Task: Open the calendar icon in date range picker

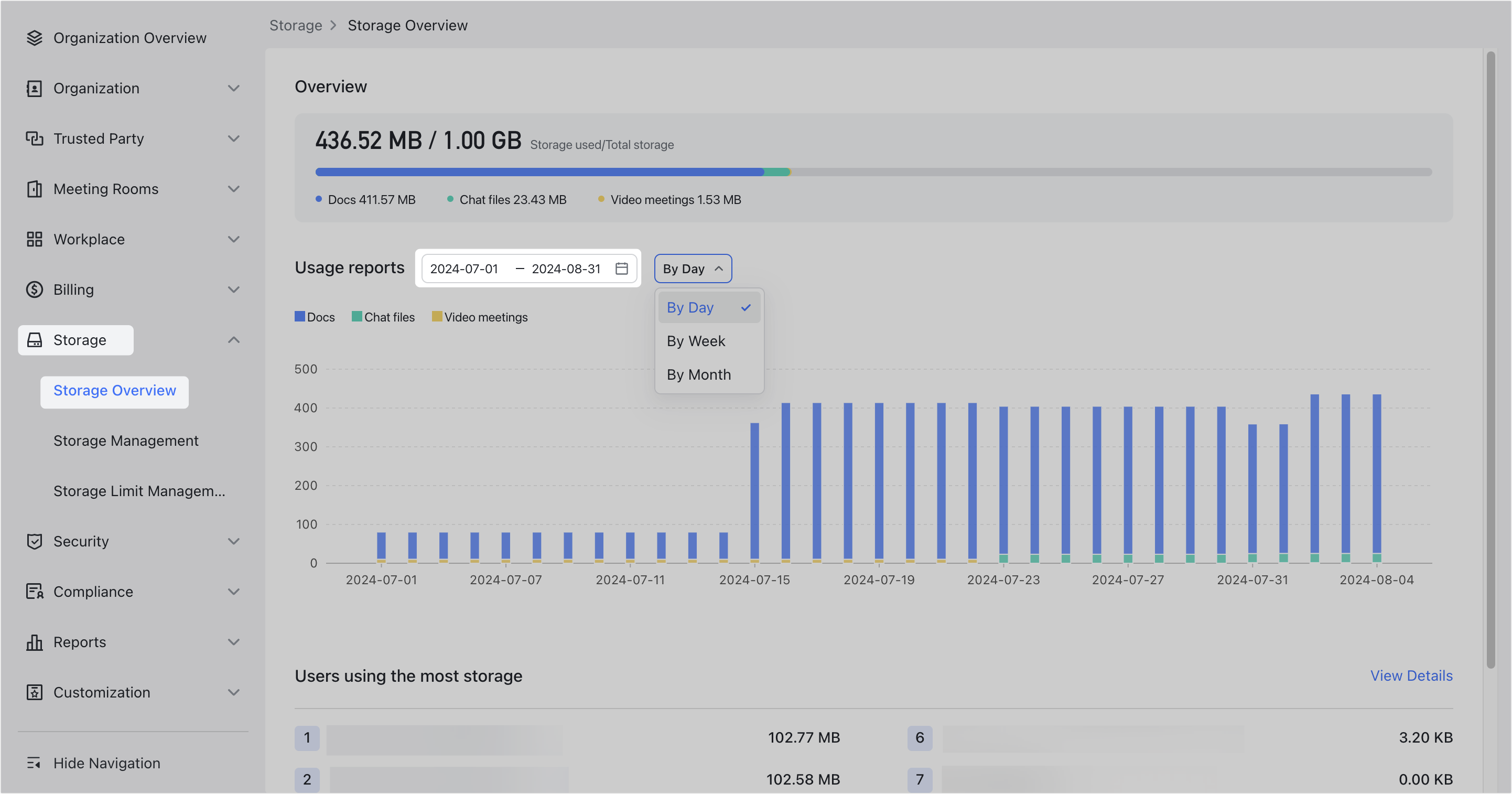Action: 622,269
